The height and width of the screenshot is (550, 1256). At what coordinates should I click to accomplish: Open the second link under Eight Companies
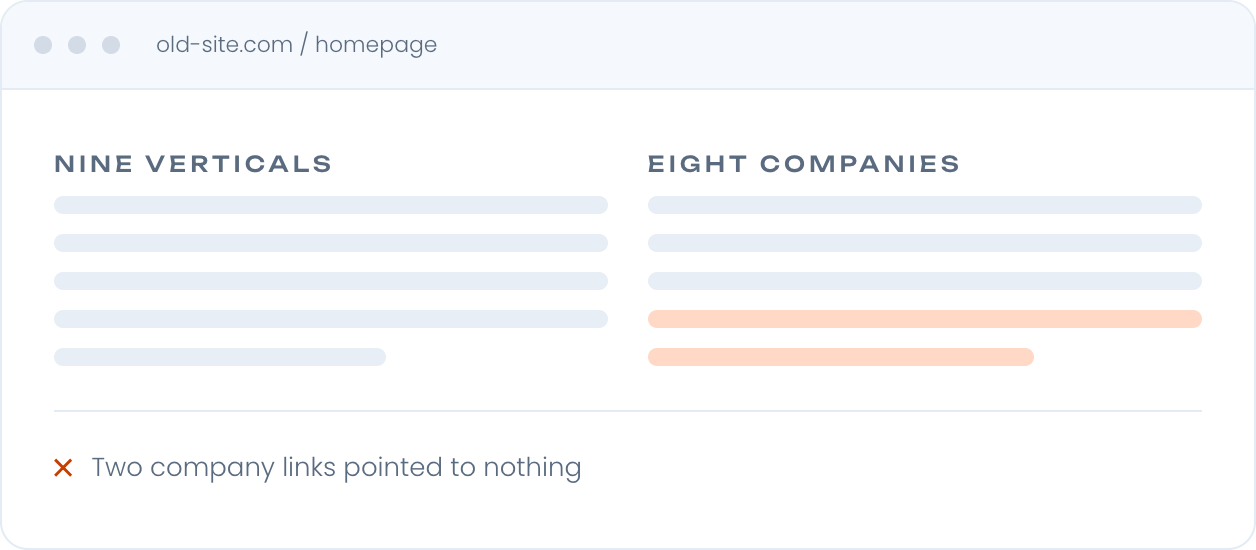click(x=925, y=243)
